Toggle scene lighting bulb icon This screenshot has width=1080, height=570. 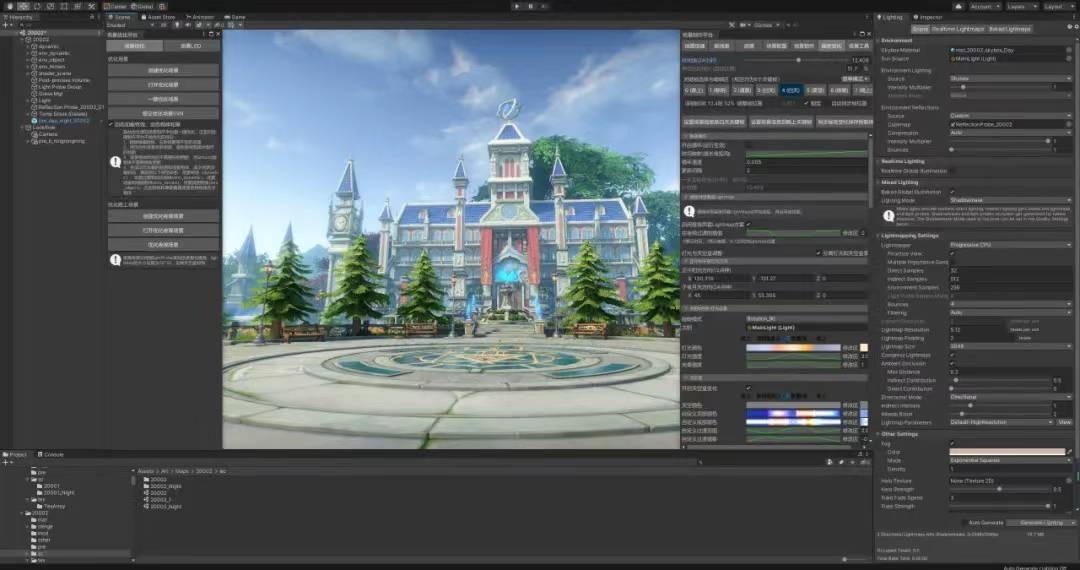click(x=176, y=25)
